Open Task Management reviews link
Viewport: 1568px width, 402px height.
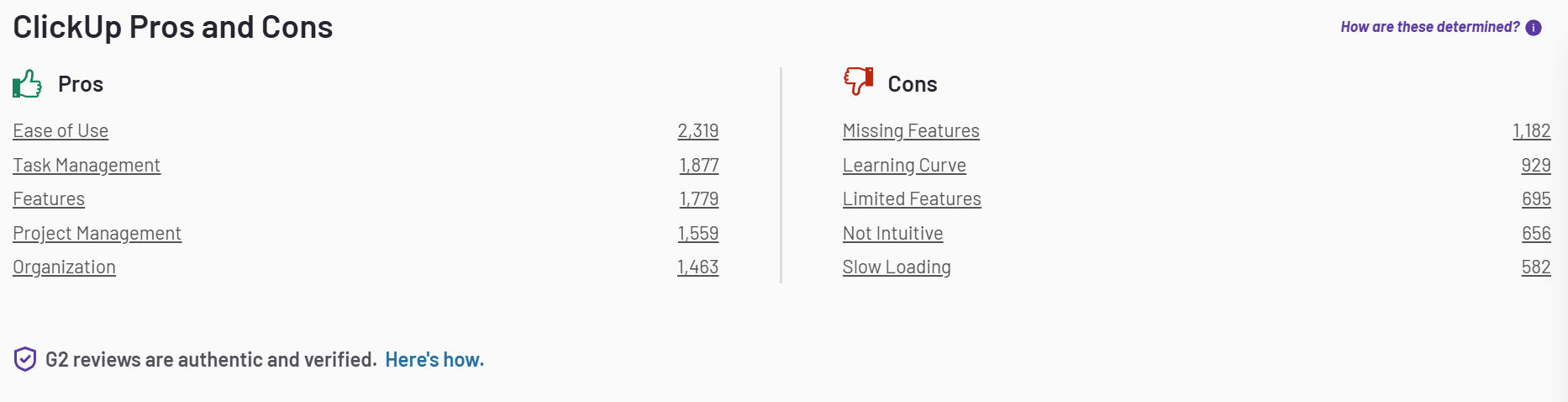click(87, 166)
